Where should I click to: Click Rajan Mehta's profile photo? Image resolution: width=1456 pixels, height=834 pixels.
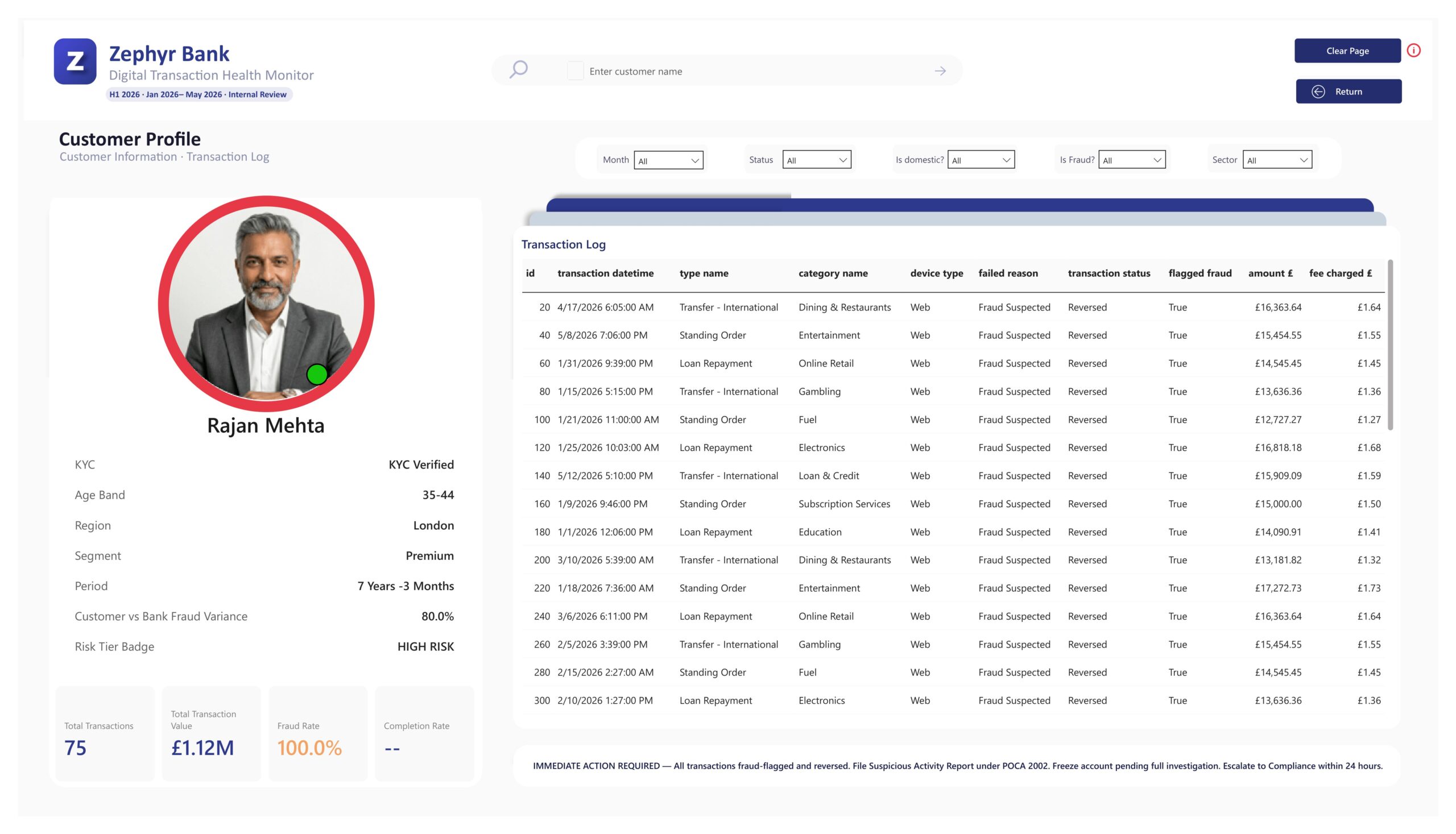(266, 304)
